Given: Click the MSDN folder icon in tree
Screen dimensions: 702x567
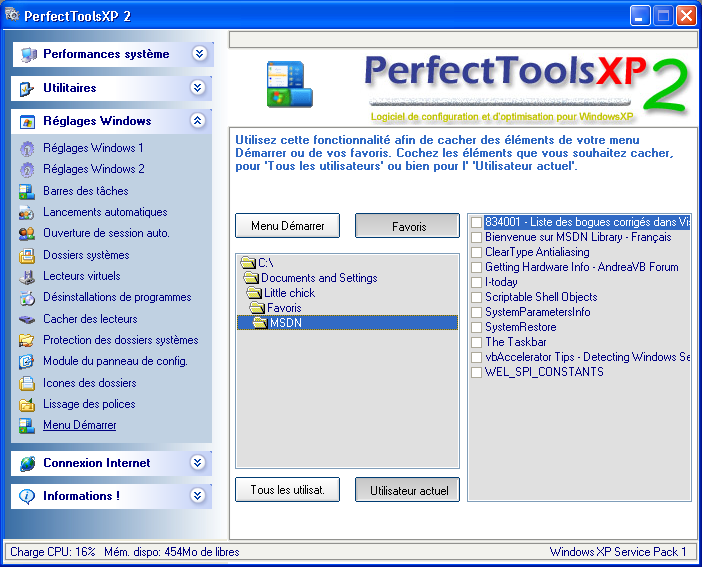Looking at the screenshot, I should (260, 322).
